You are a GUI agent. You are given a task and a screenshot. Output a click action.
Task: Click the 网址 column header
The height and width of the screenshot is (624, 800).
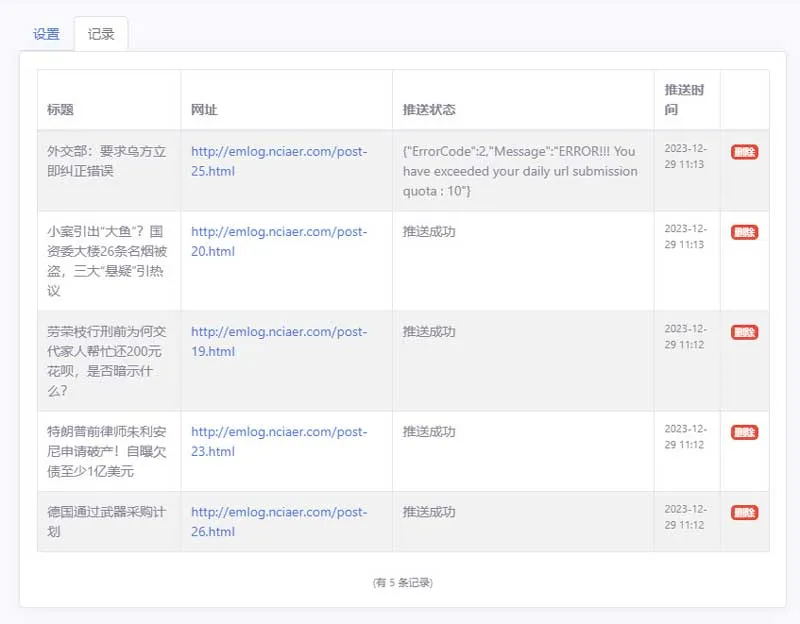[x=204, y=110]
